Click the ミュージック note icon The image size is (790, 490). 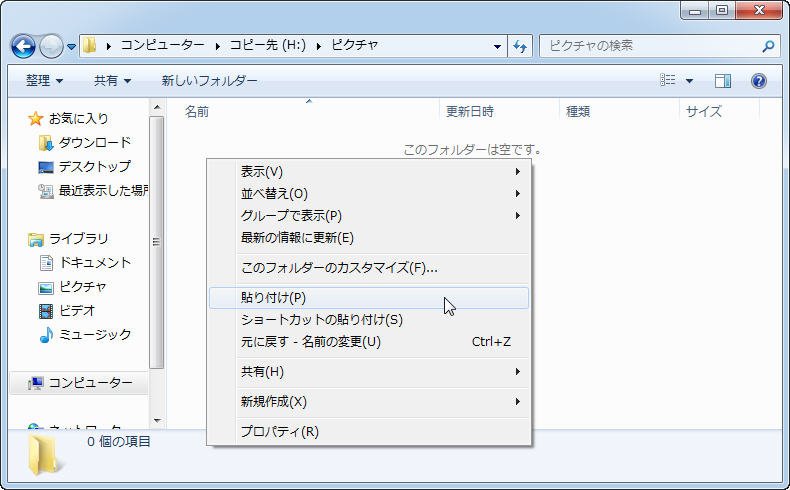click(x=46, y=335)
